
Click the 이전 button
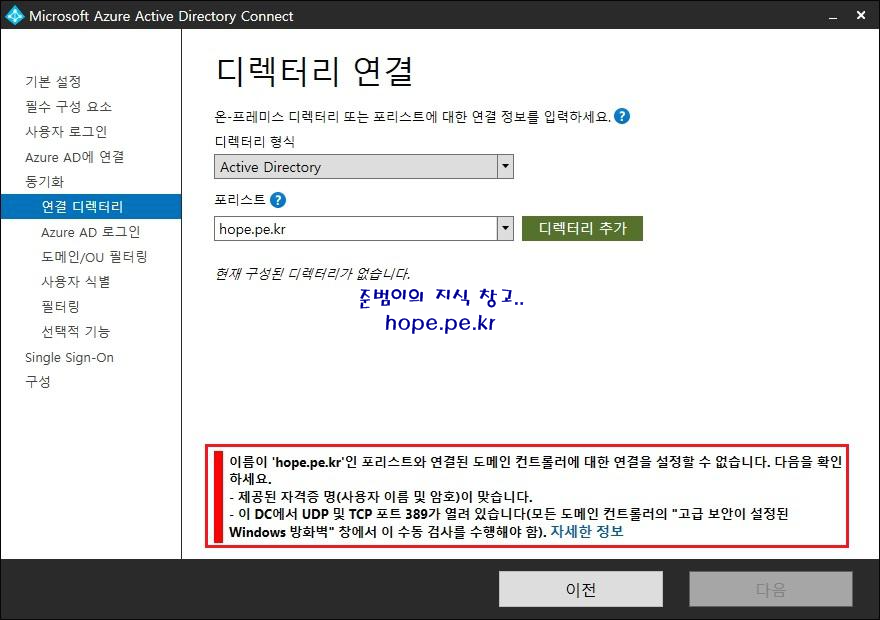580,589
